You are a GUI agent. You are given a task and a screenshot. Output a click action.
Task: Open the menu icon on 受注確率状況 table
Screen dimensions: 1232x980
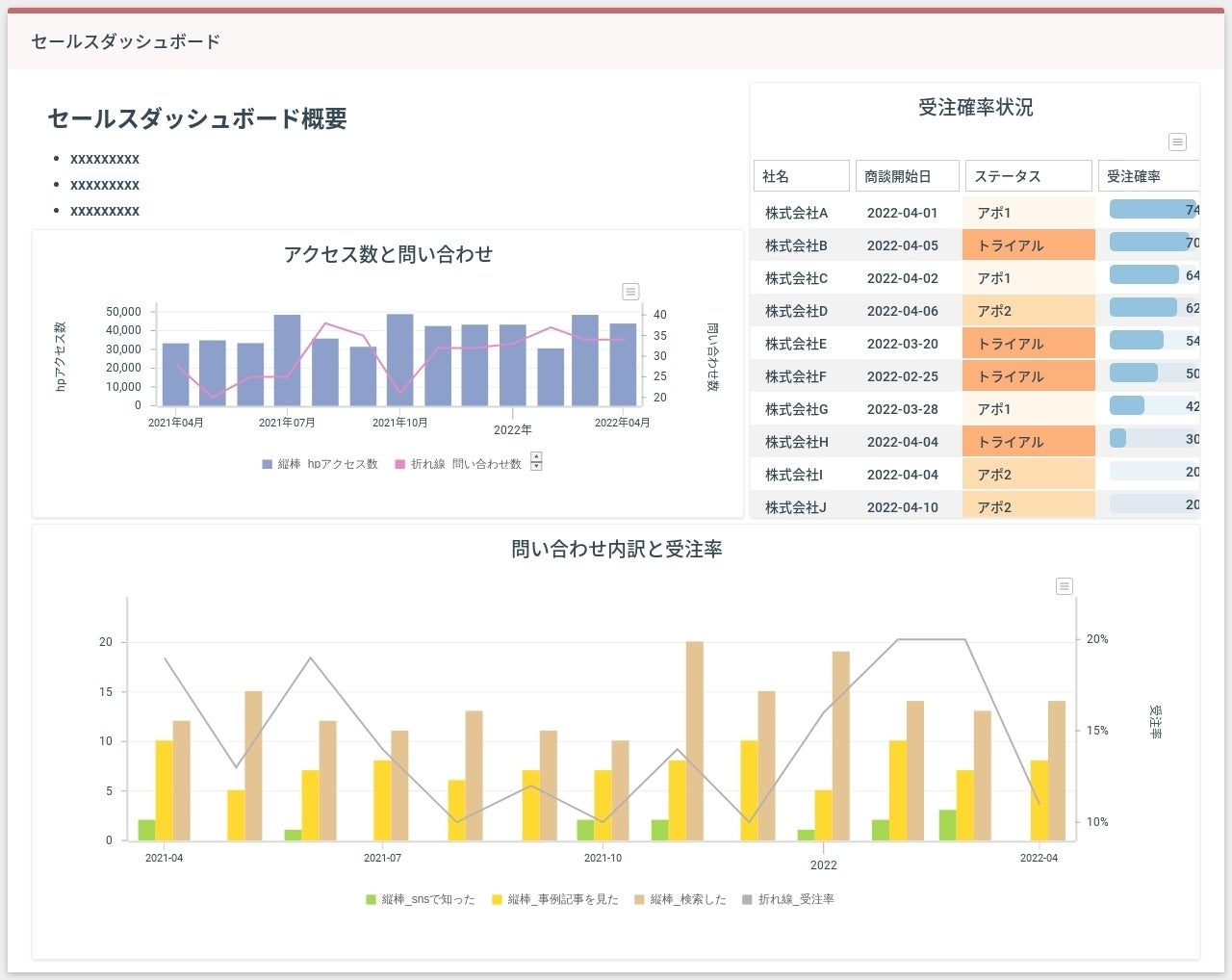tap(1176, 142)
